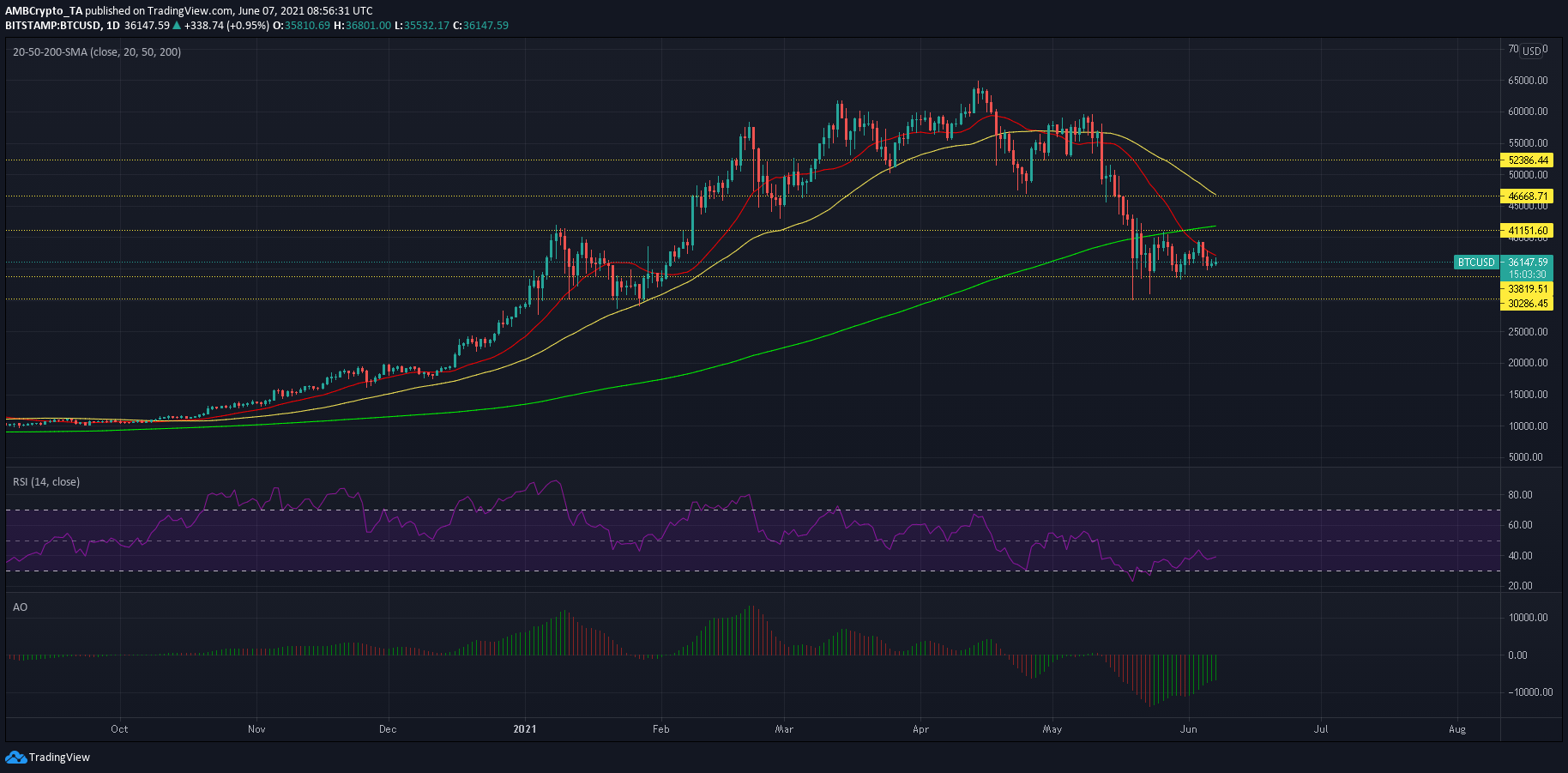Click the 36147.59 current price label on axis
This screenshot has height=773, width=1568.
(1528, 263)
